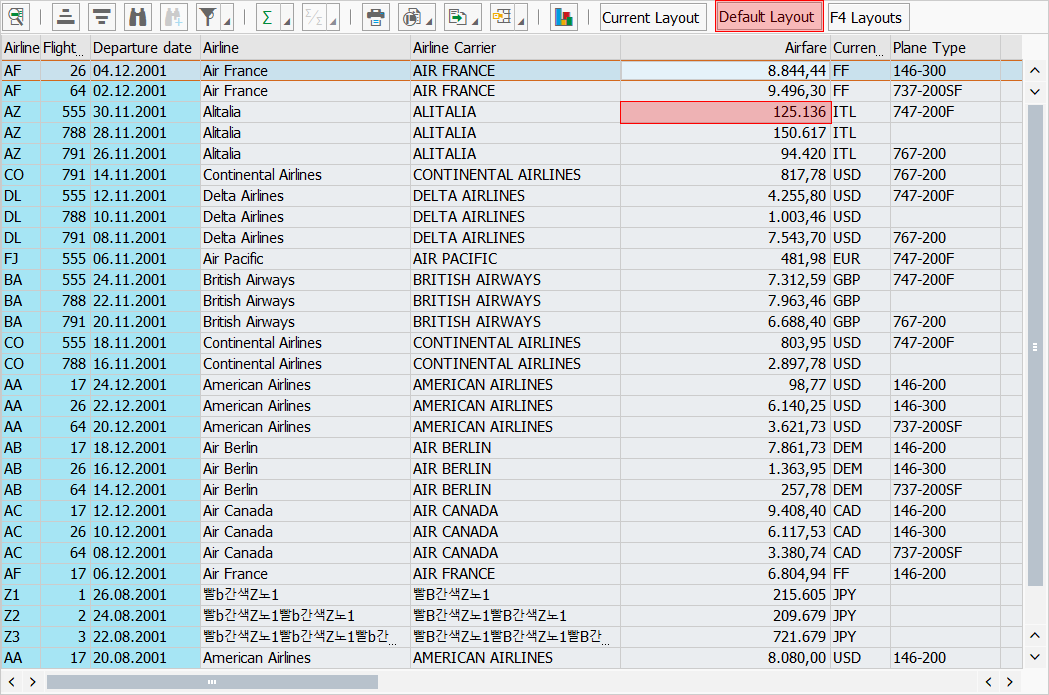1049x695 pixels.
Task: Select airfare value 98,77
Action: (726, 385)
